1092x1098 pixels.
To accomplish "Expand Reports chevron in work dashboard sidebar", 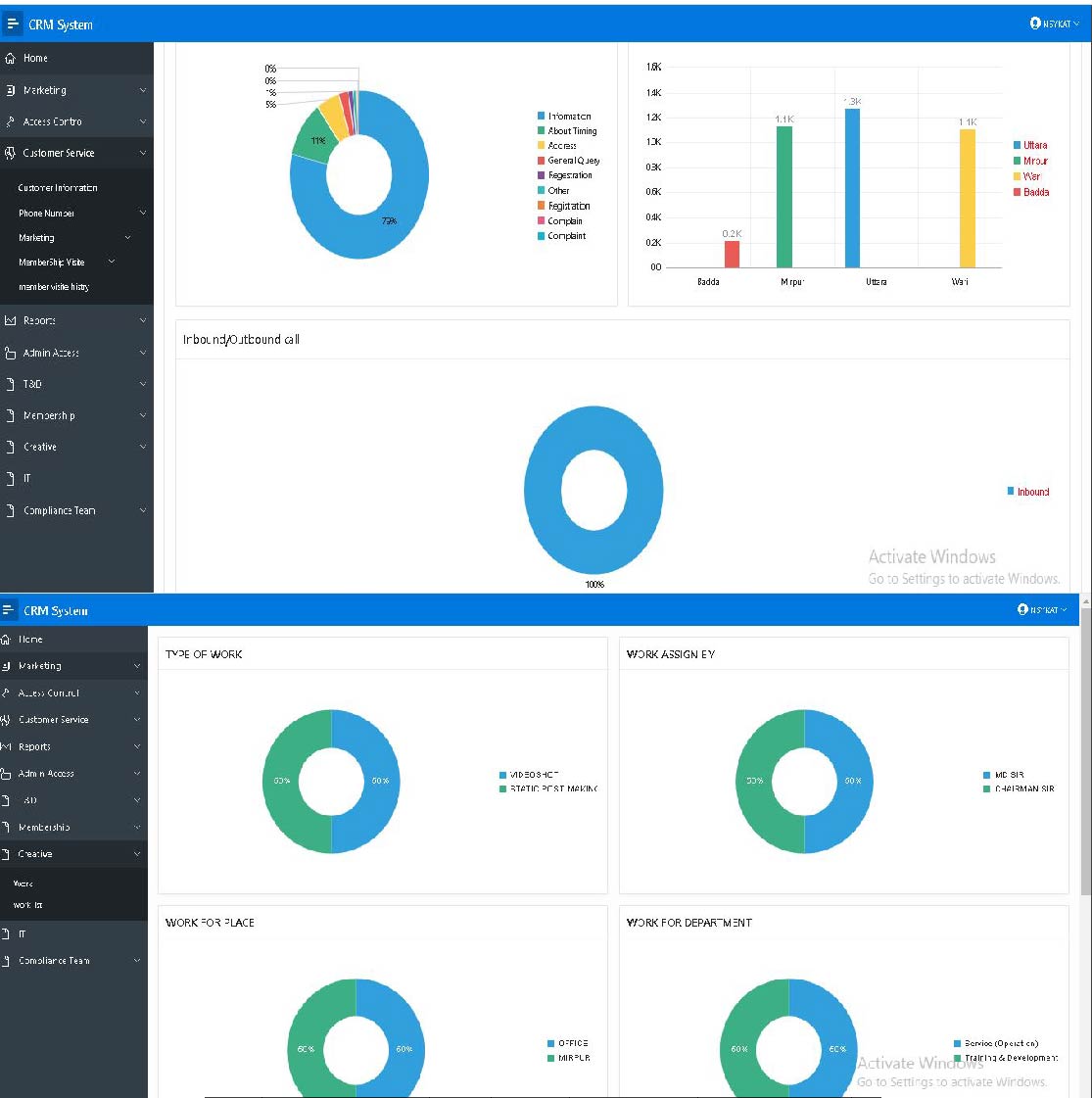I will point(137,746).
